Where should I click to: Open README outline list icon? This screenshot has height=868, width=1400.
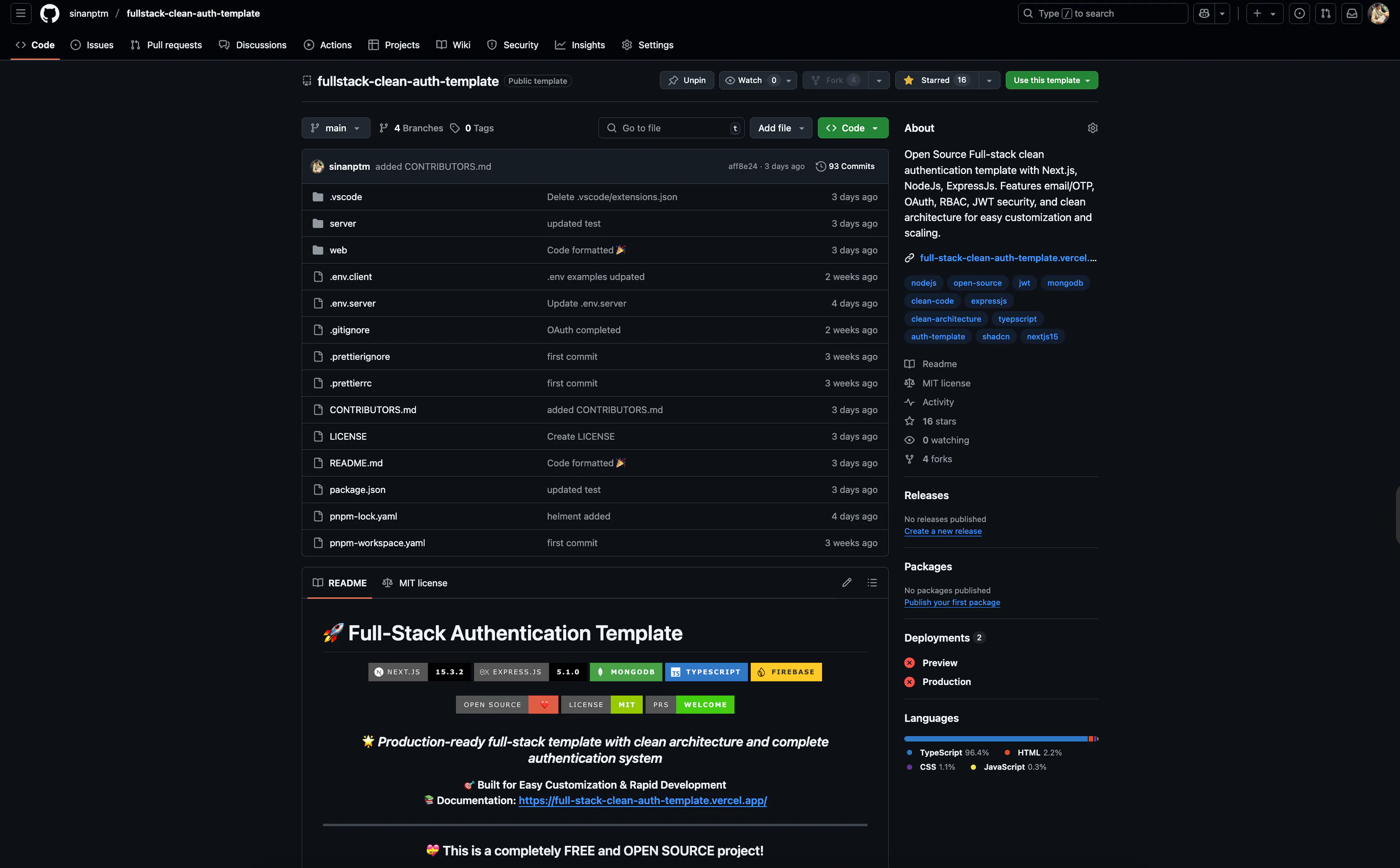[x=872, y=583]
